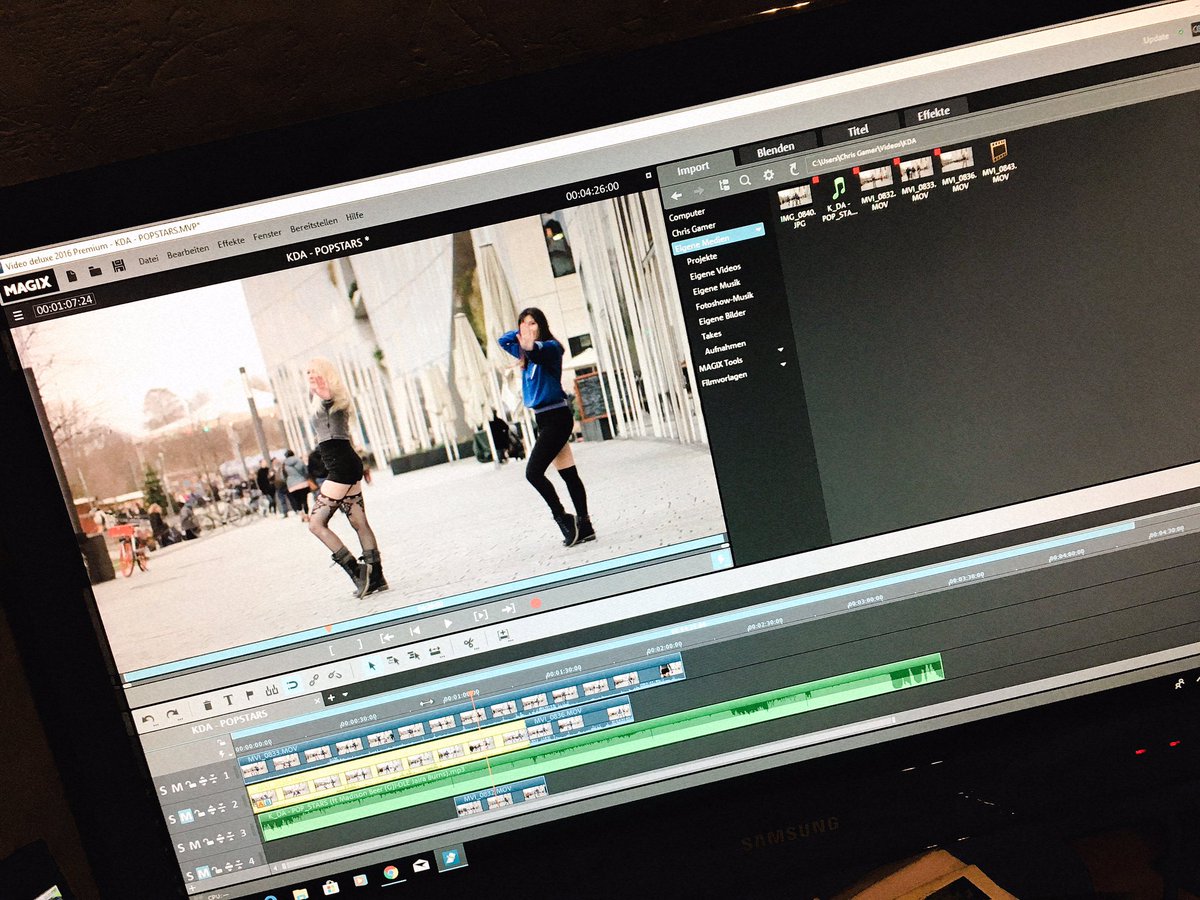Screen dimensions: 1200x900
Task: Set a chapter marker flag
Action: (250, 695)
